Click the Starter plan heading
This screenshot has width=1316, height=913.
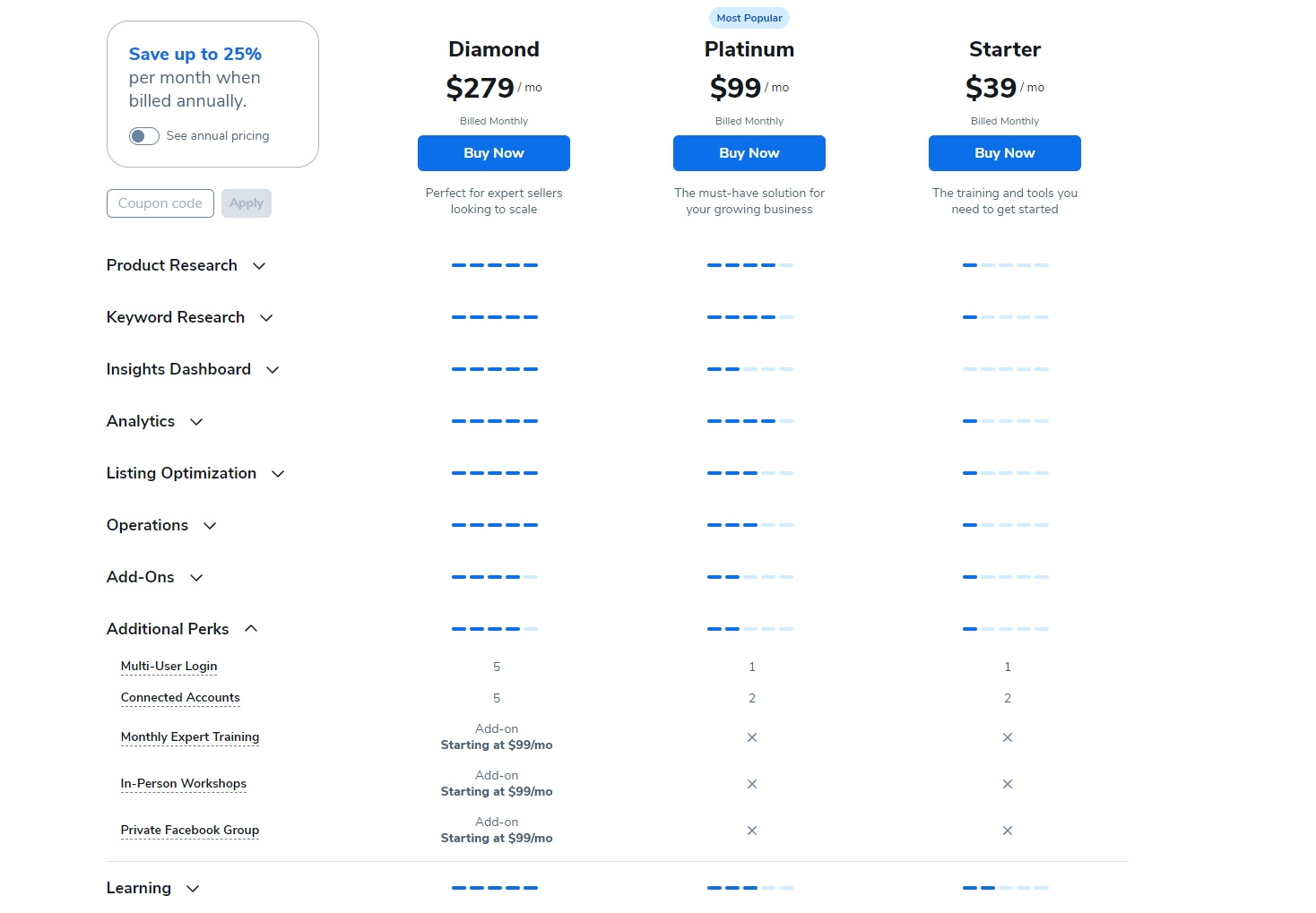[1005, 49]
